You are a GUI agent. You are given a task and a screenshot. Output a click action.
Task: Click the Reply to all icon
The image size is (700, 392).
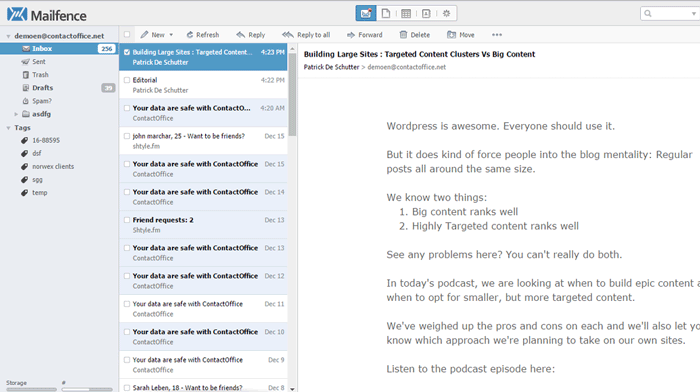(x=288, y=34)
